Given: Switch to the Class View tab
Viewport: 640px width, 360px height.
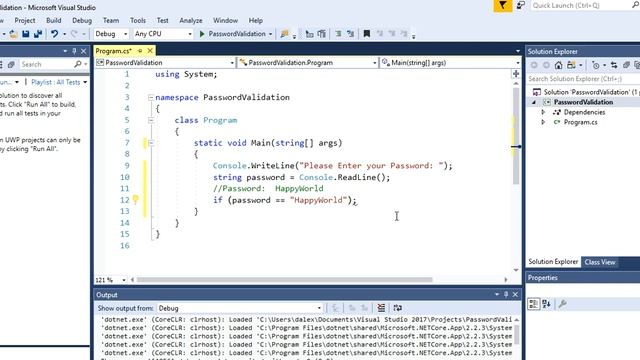Looking at the screenshot, I should [x=600, y=262].
